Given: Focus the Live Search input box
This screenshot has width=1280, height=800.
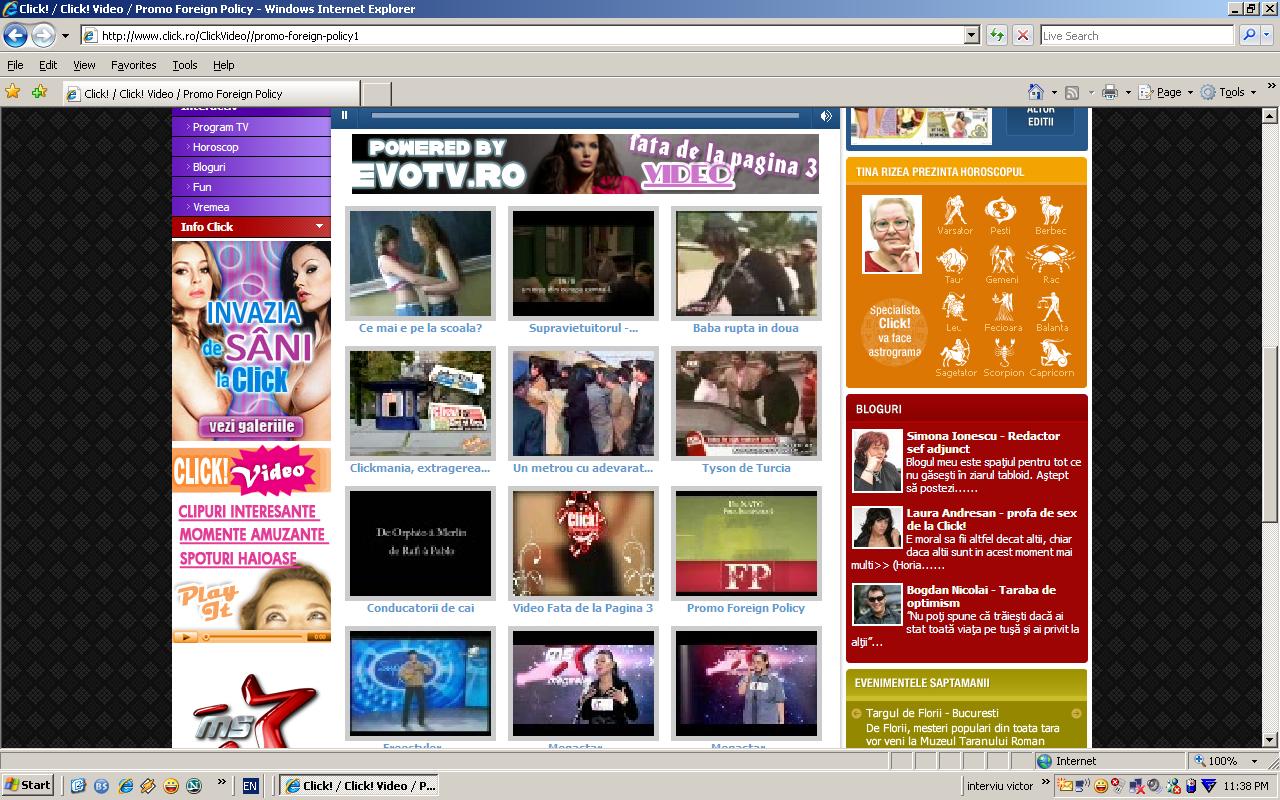Looking at the screenshot, I should [1137, 35].
